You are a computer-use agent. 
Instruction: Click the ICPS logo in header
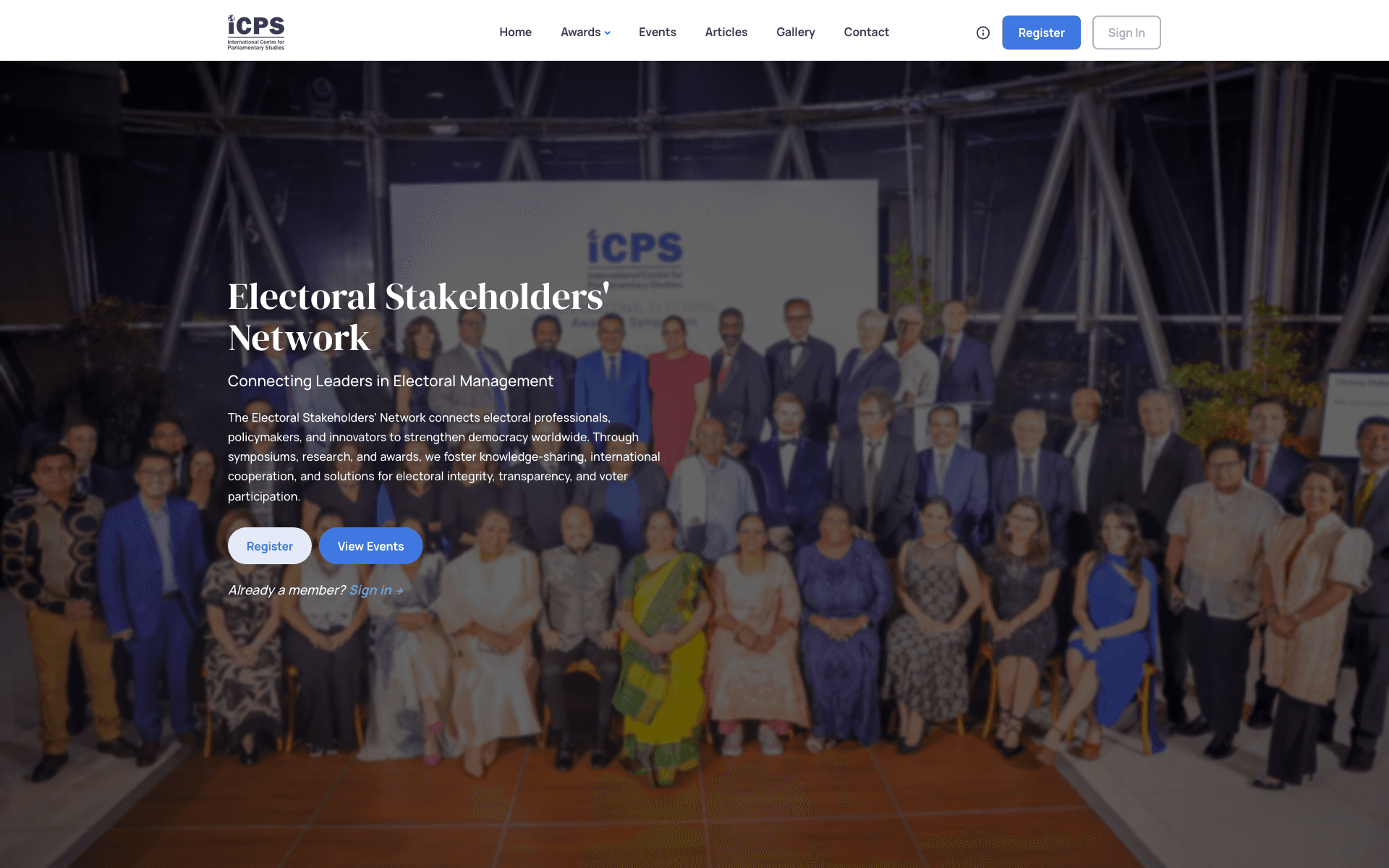click(256, 33)
